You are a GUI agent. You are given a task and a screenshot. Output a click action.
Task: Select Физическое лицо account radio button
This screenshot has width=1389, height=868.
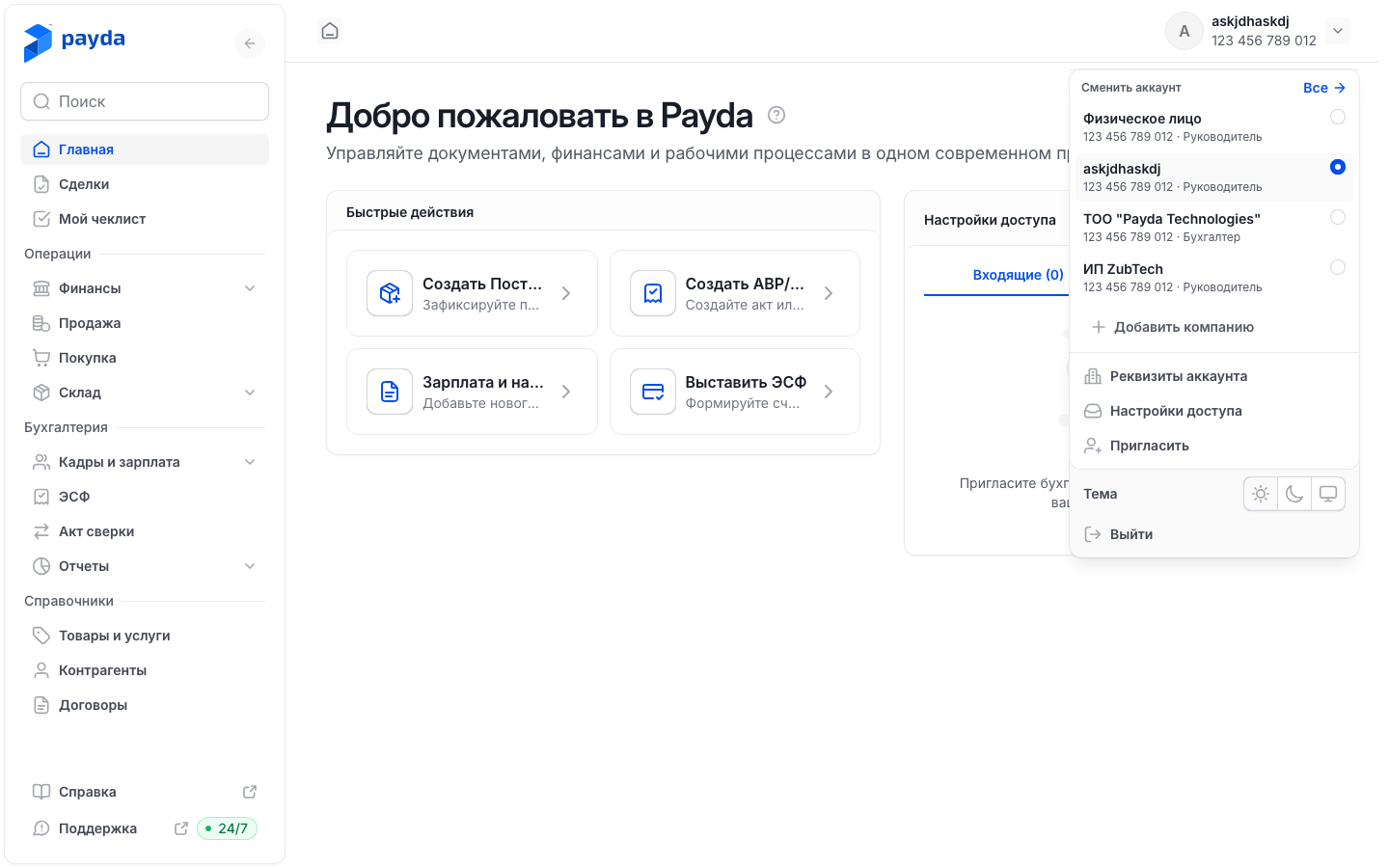pos(1338,117)
